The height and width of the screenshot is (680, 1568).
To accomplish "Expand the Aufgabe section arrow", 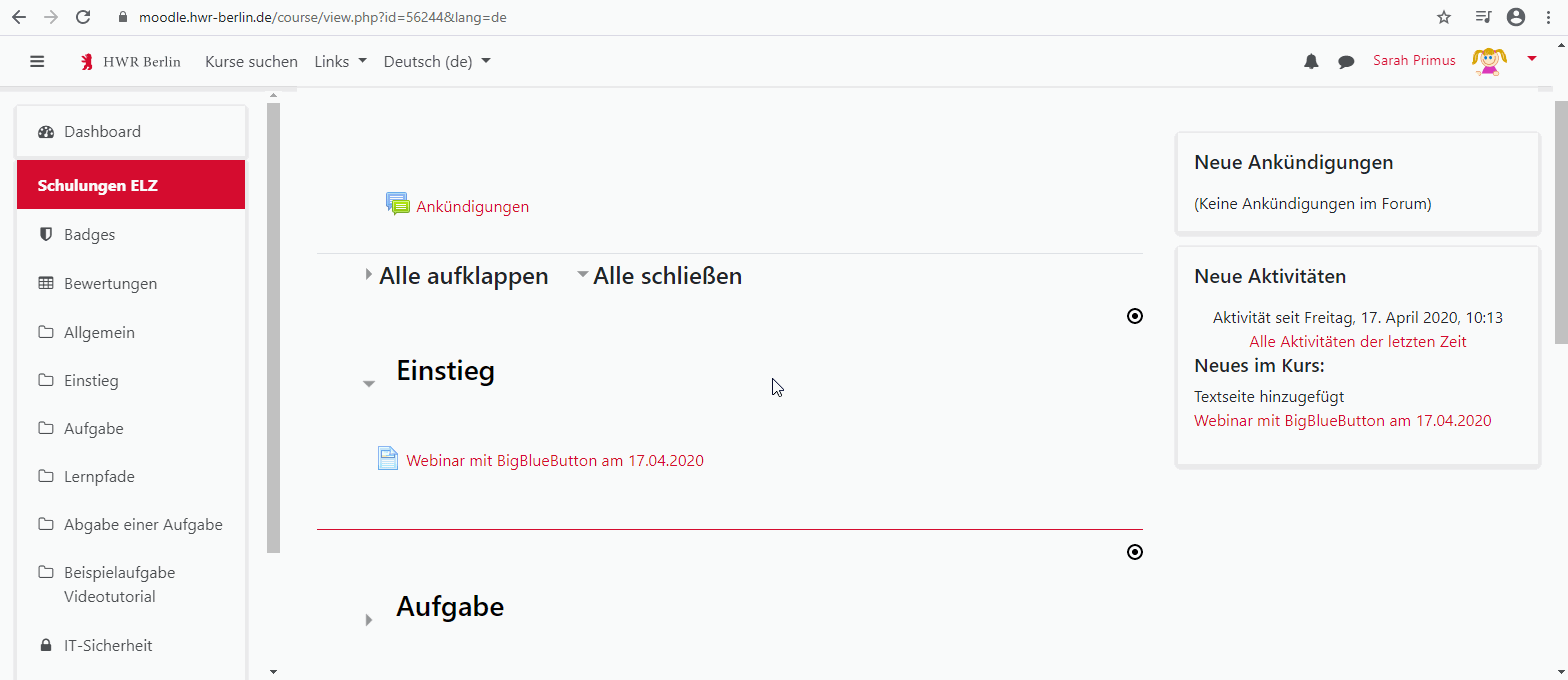I will click(x=369, y=620).
